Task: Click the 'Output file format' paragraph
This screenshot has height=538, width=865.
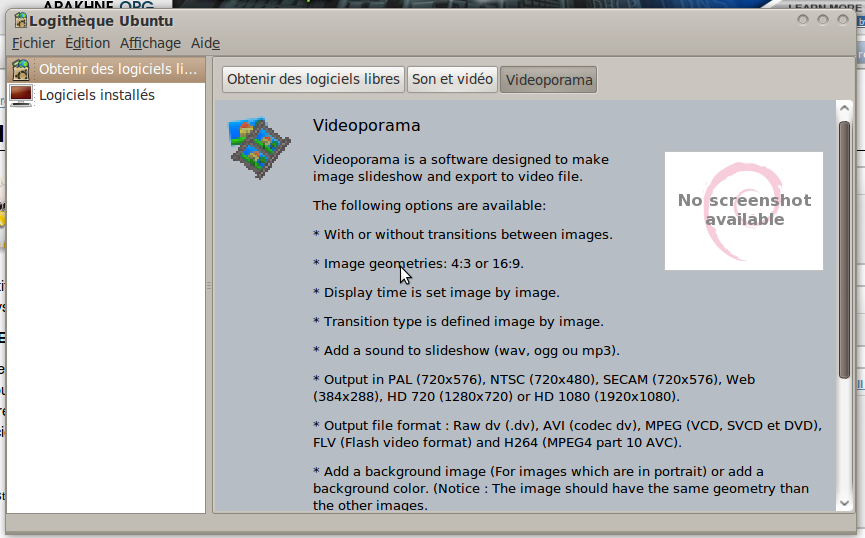Action: click(x=567, y=434)
